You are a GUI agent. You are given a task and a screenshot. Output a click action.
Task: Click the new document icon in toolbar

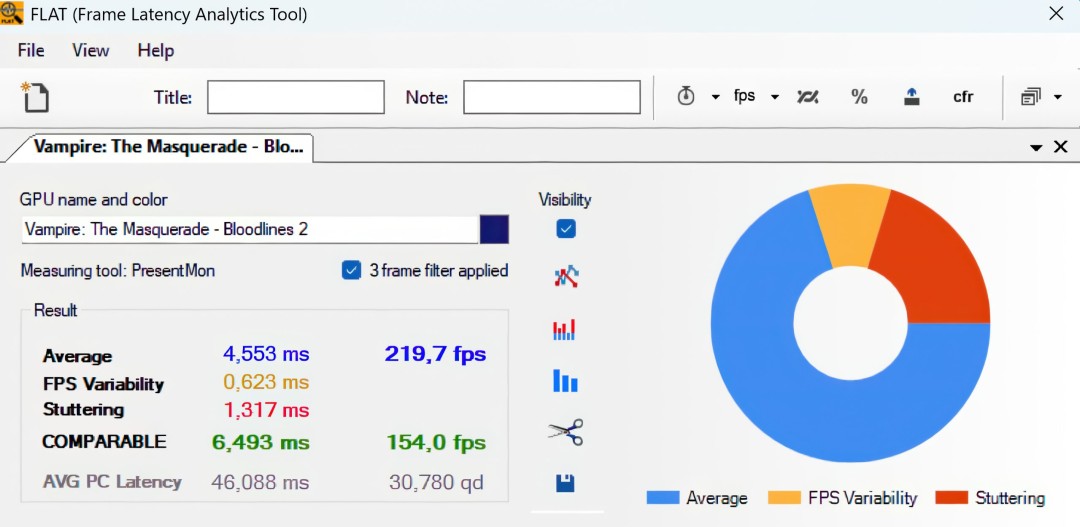[35, 97]
